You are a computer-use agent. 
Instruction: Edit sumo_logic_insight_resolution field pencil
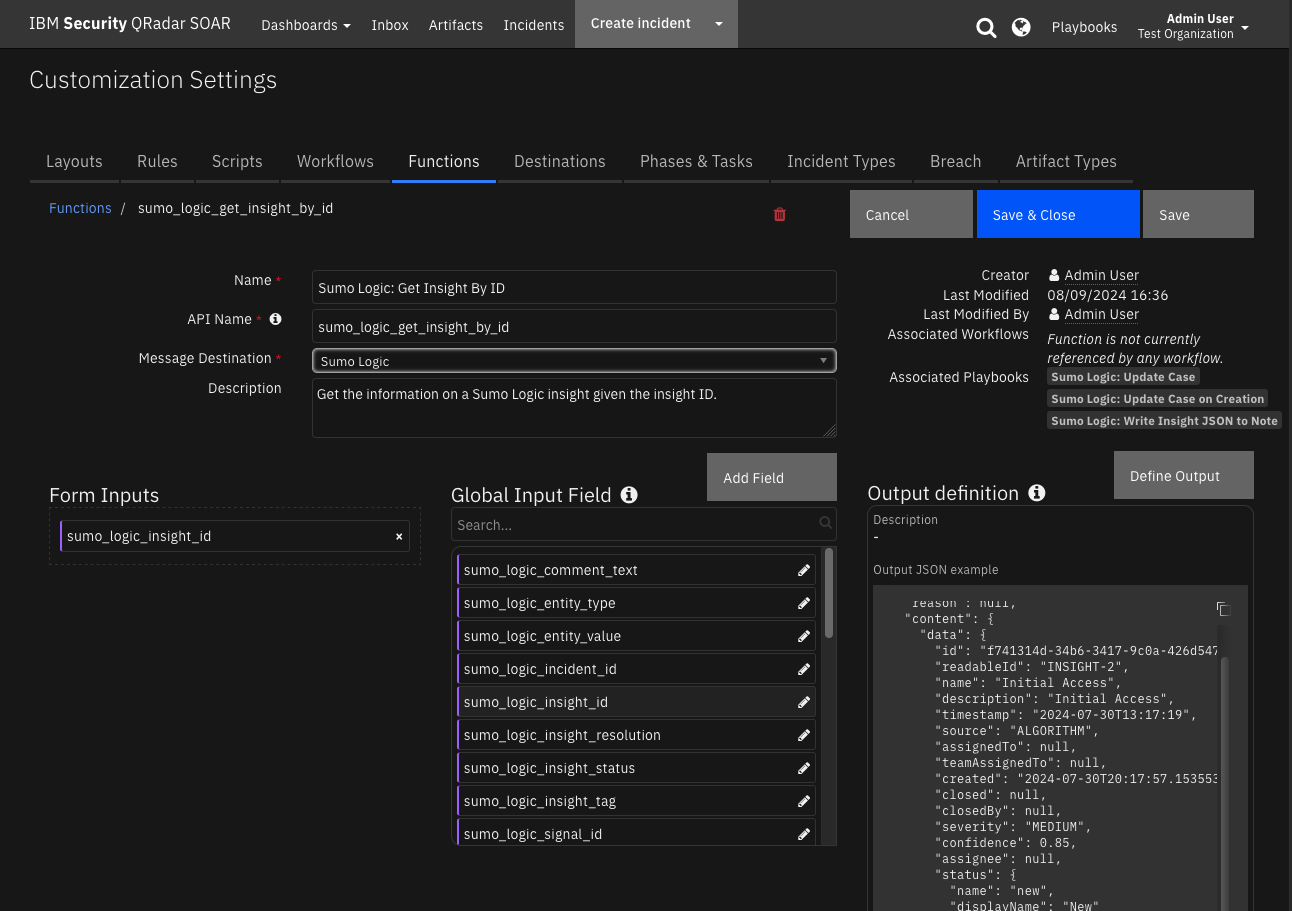804,735
